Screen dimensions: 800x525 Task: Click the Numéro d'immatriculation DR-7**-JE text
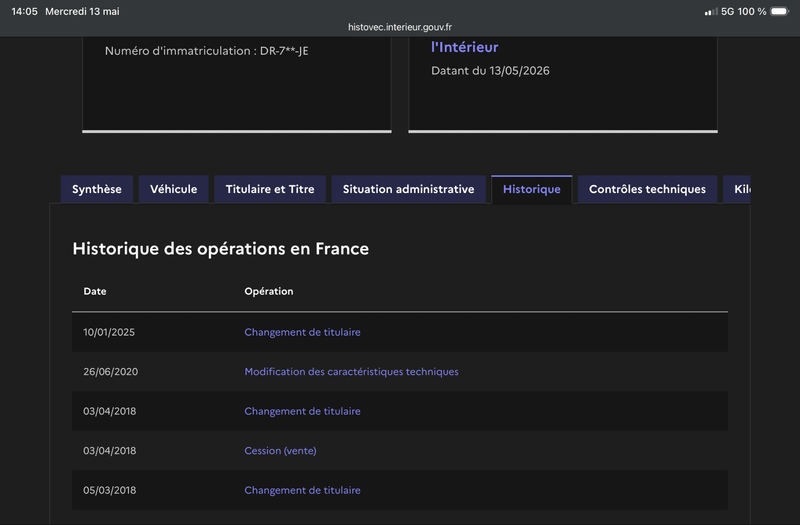pyautogui.click(x=207, y=51)
